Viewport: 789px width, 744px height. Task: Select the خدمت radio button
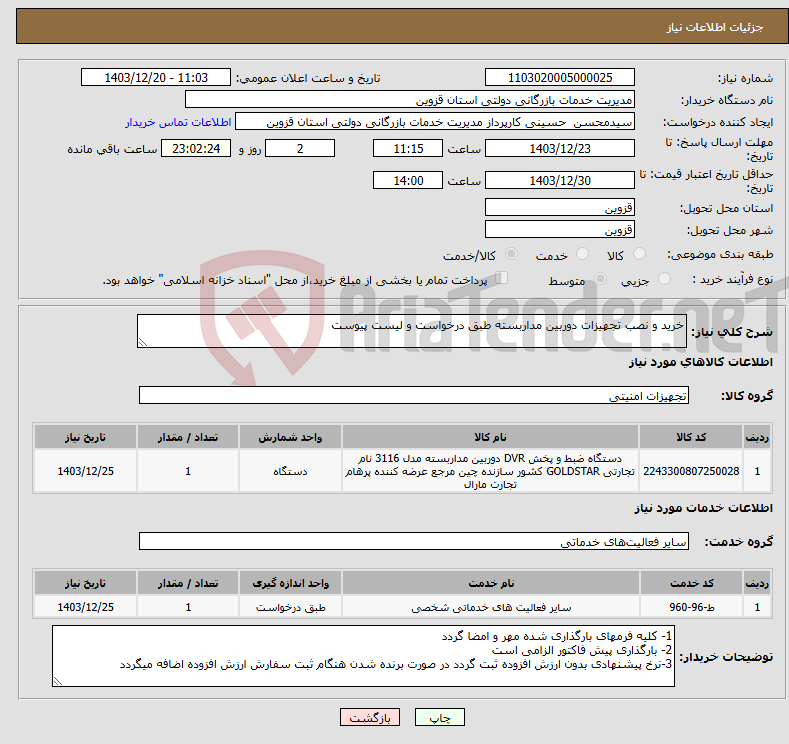tap(582, 254)
